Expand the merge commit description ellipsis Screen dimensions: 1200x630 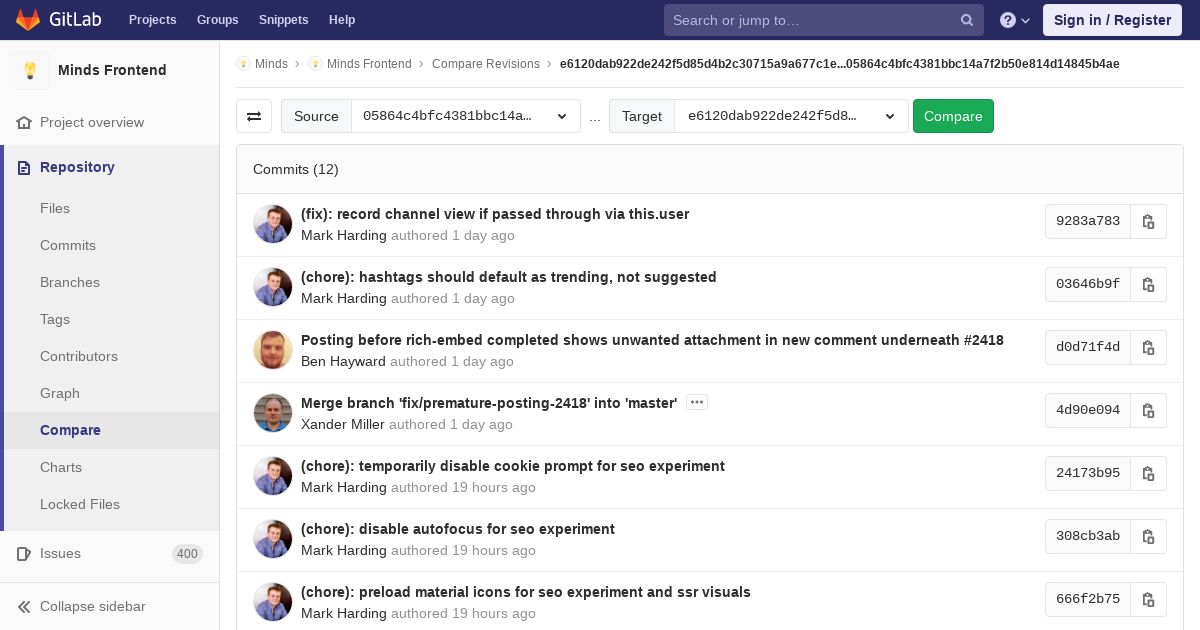[697, 402]
